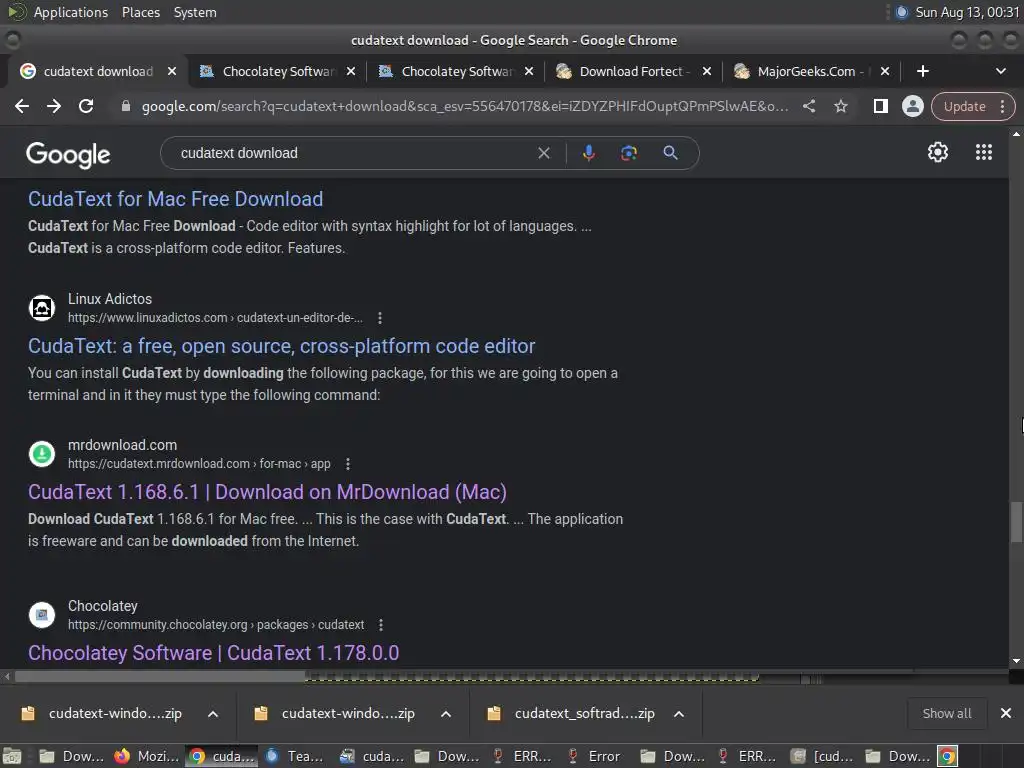Screen dimensions: 1024x768
Task: Open the Google apps grid
Action: tap(984, 152)
